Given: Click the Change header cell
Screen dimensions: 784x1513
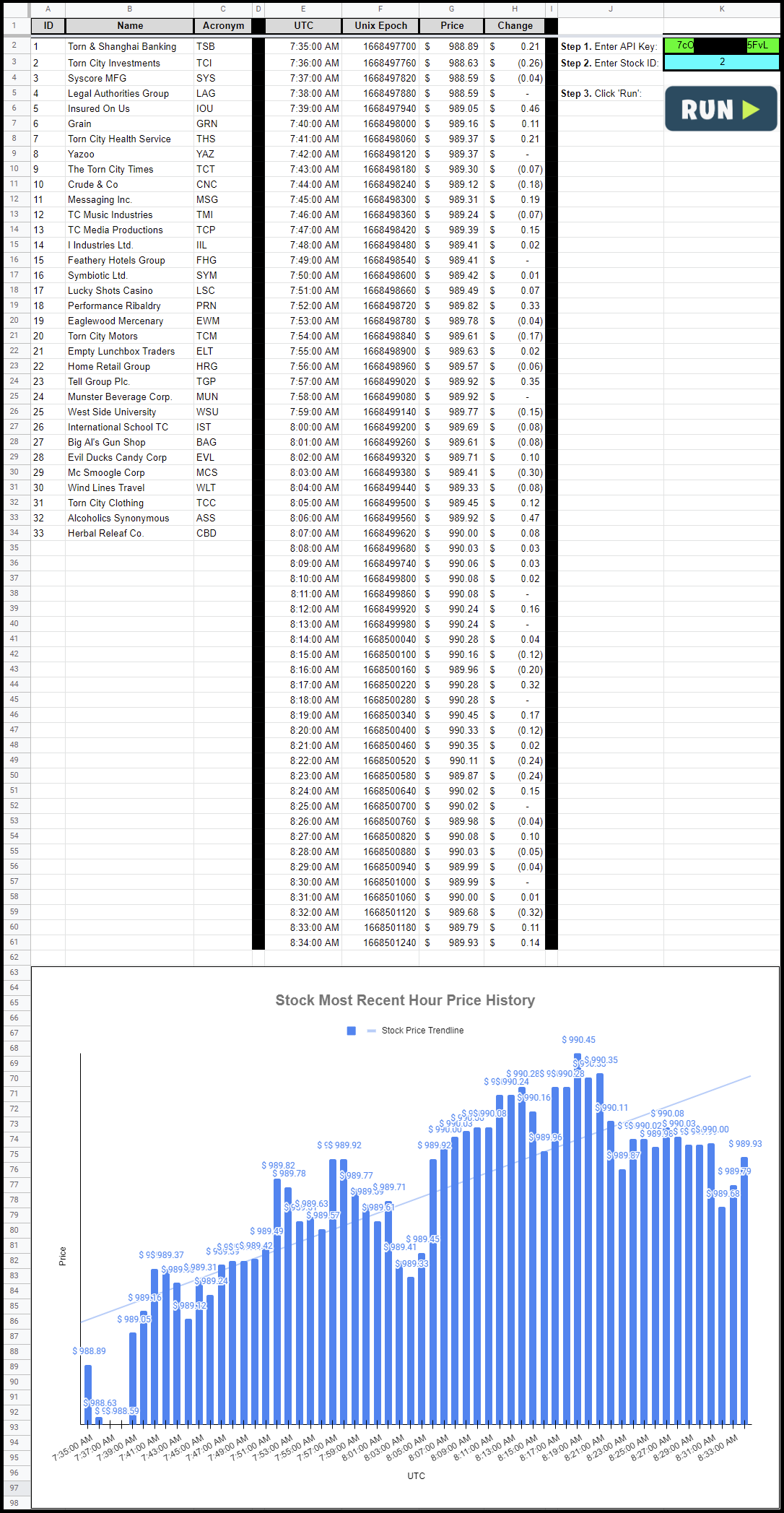Looking at the screenshot, I should point(515,25).
